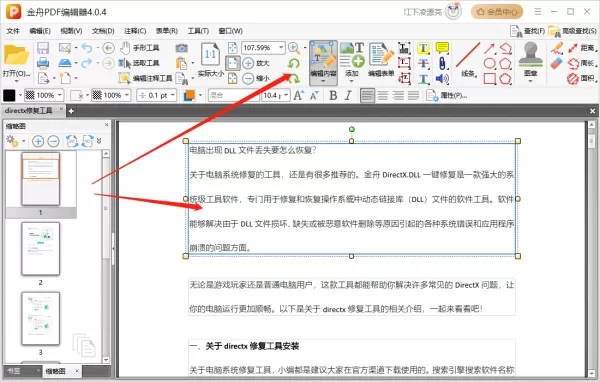Open the Document (文档) menu

pos(103,31)
